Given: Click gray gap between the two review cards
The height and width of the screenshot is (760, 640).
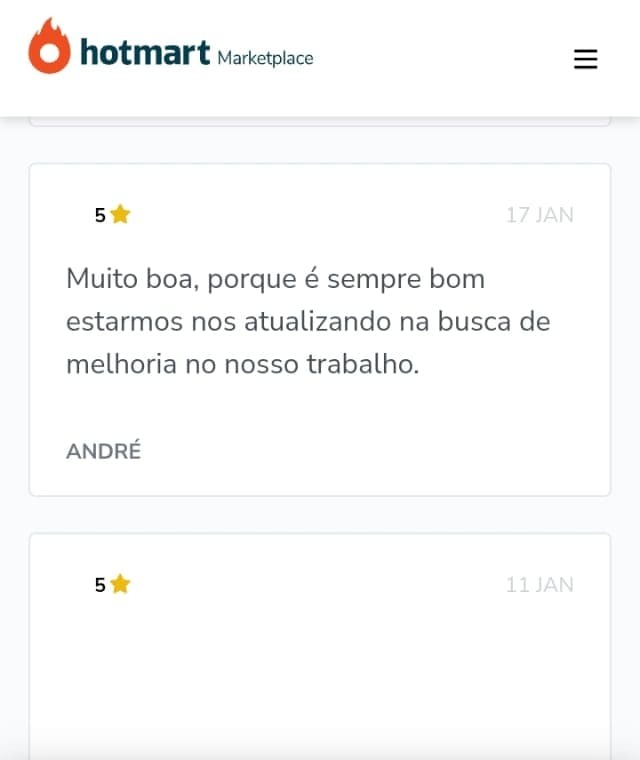Looking at the screenshot, I should click(320, 515).
